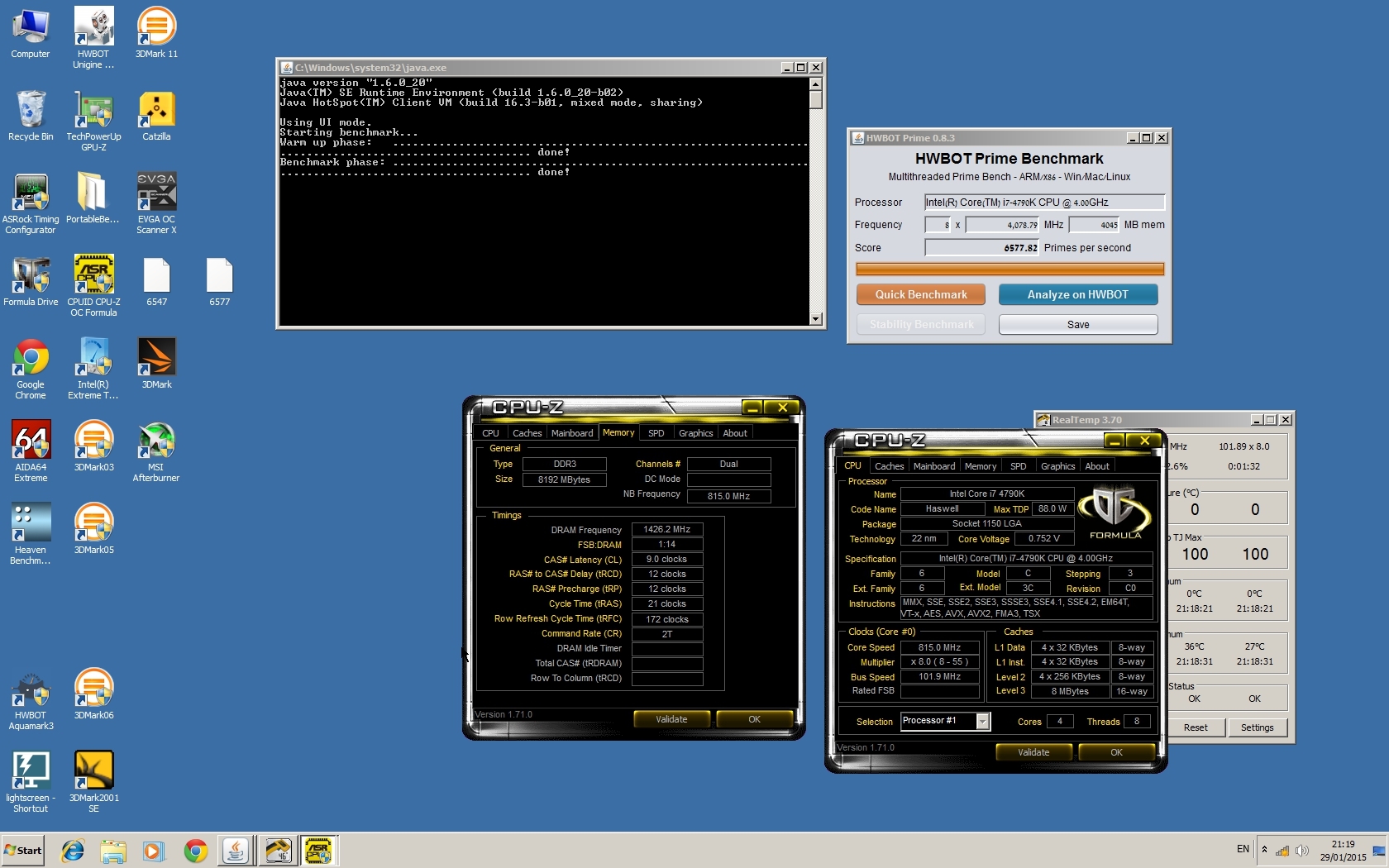
Task: Open lightscreen Shortcut icon
Action: coord(31,783)
